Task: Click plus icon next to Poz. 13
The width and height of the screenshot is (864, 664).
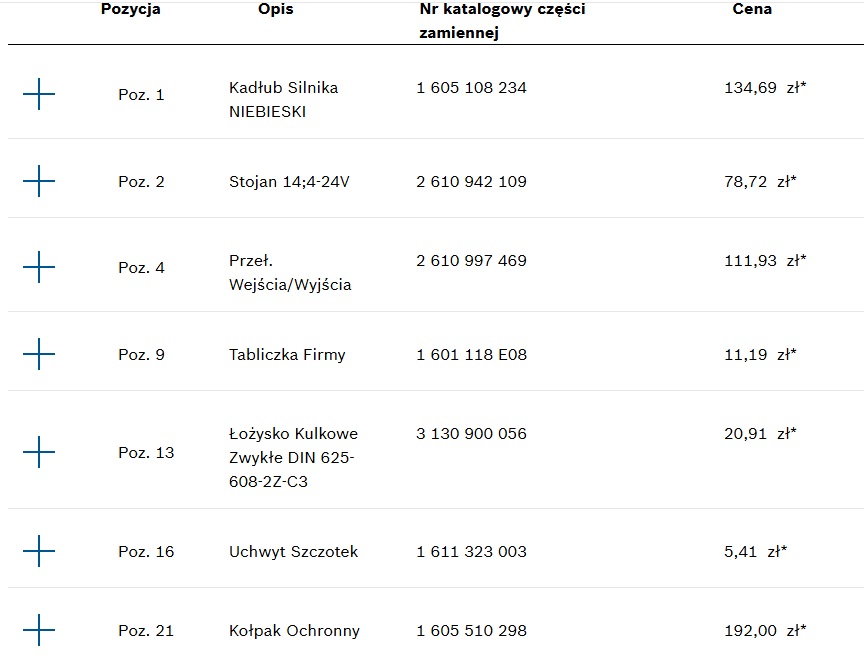Action: (39, 453)
